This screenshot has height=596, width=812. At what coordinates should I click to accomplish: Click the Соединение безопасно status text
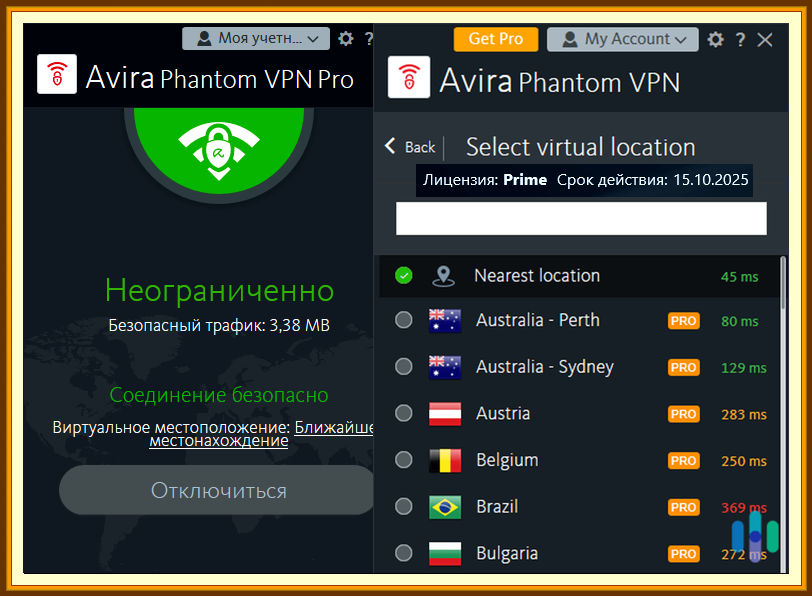(219, 395)
